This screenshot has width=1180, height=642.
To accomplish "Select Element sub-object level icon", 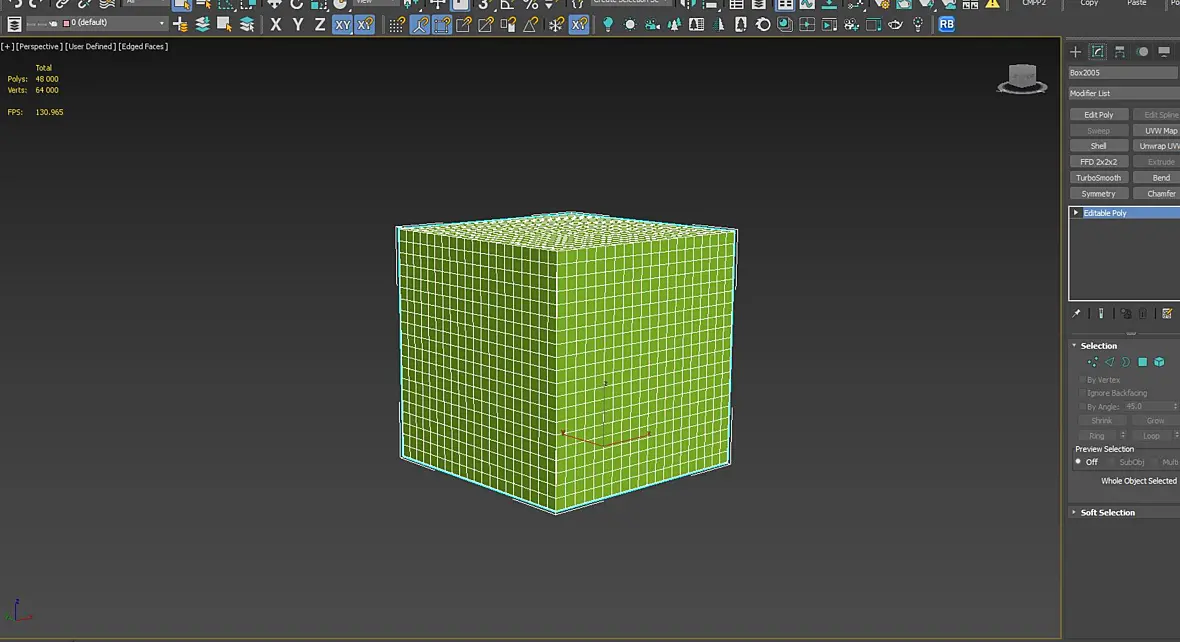I will click(1160, 363).
